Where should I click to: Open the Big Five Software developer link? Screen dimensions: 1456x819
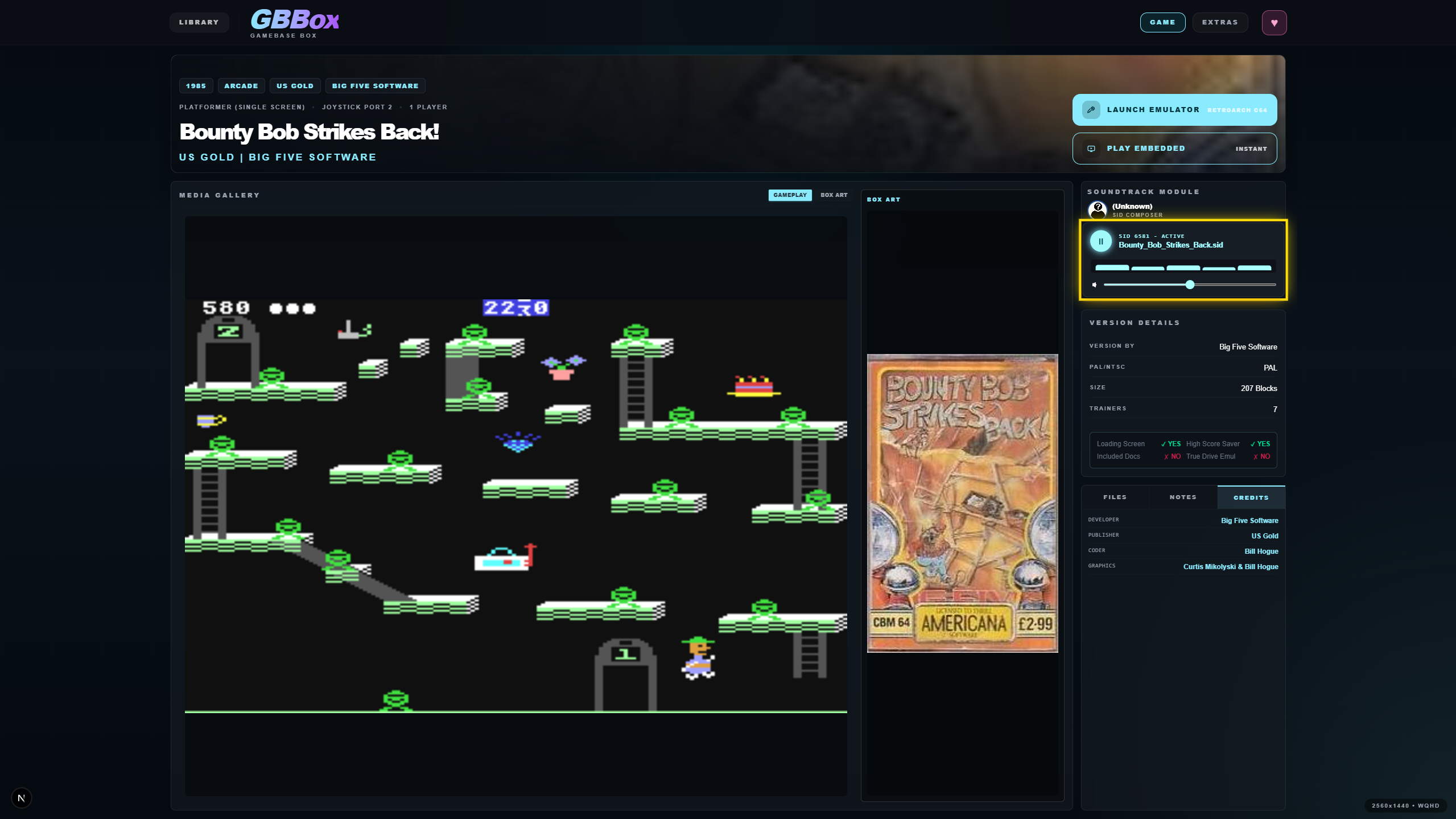pyautogui.click(x=1249, y=520)
